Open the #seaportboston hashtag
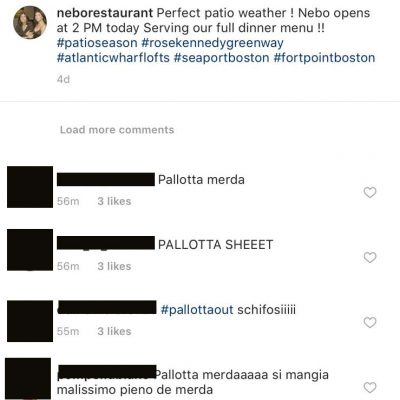Image resolution: width=400 pixels, height=400 pixels. click(x=221, y=58)
